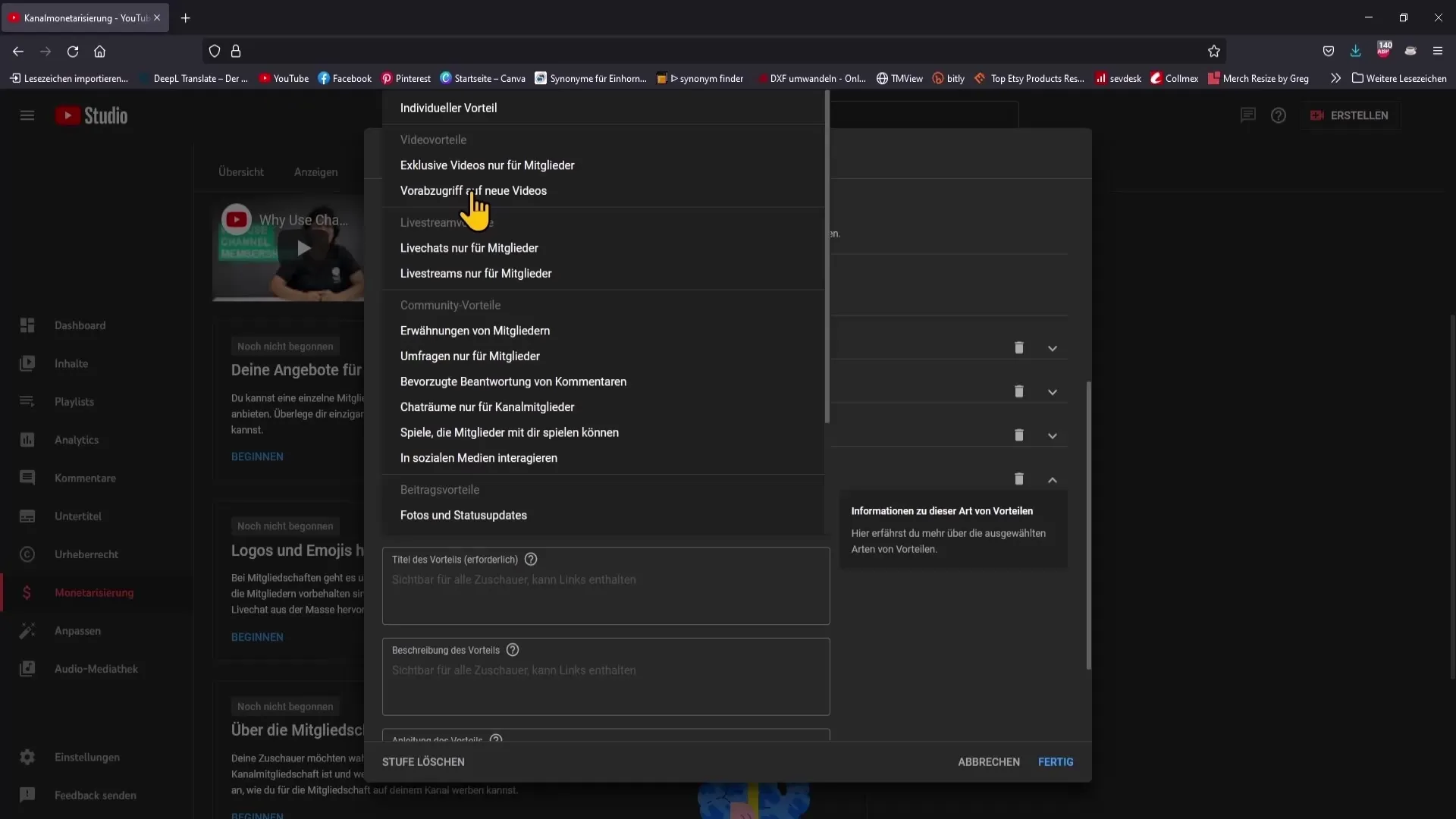This screenshot has width=1456, height=819.
Task: Select the Inhalte icon in sidebar
Action: (27, 362)
